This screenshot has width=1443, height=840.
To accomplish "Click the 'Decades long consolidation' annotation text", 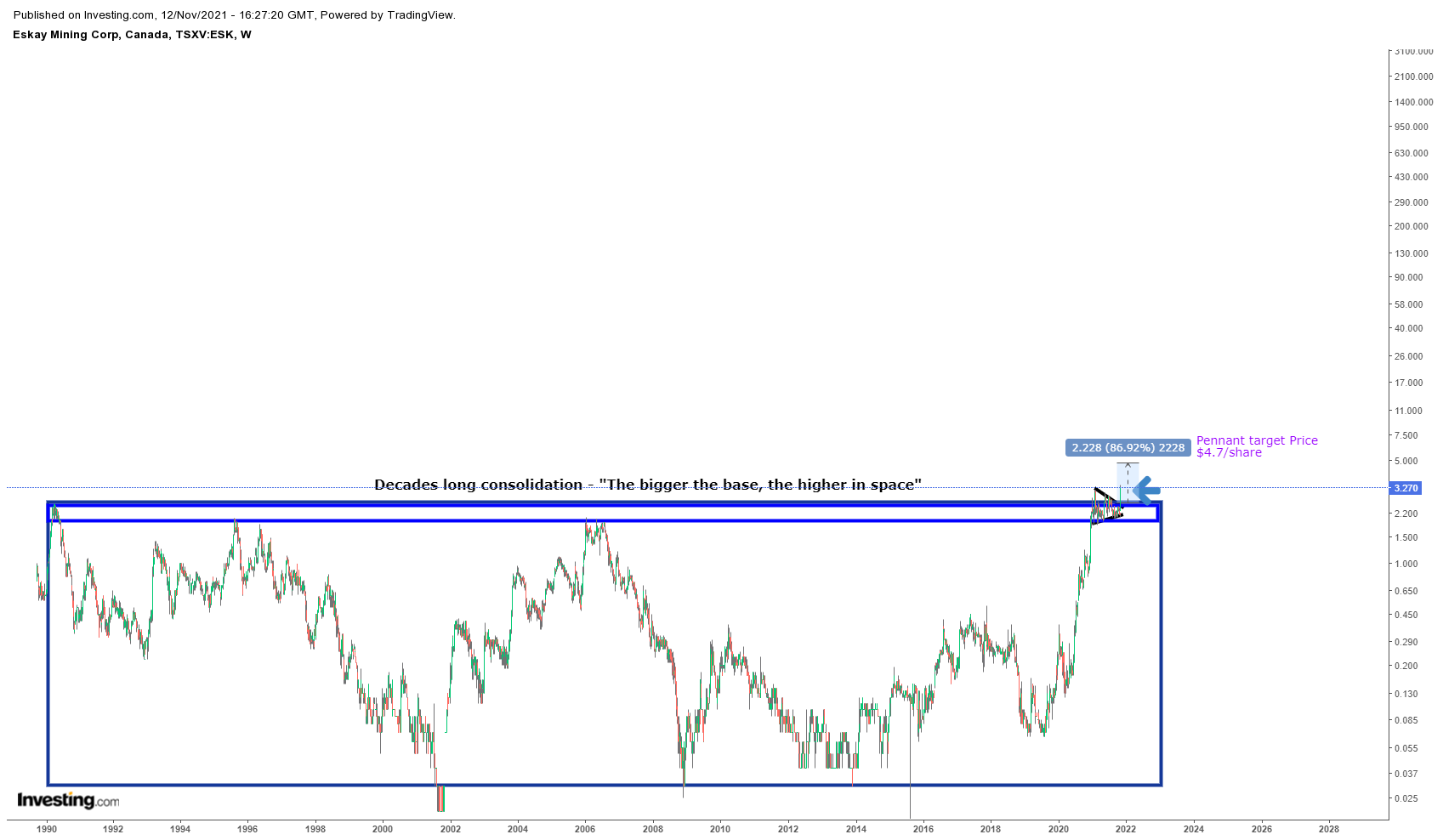I will point(647,485).
